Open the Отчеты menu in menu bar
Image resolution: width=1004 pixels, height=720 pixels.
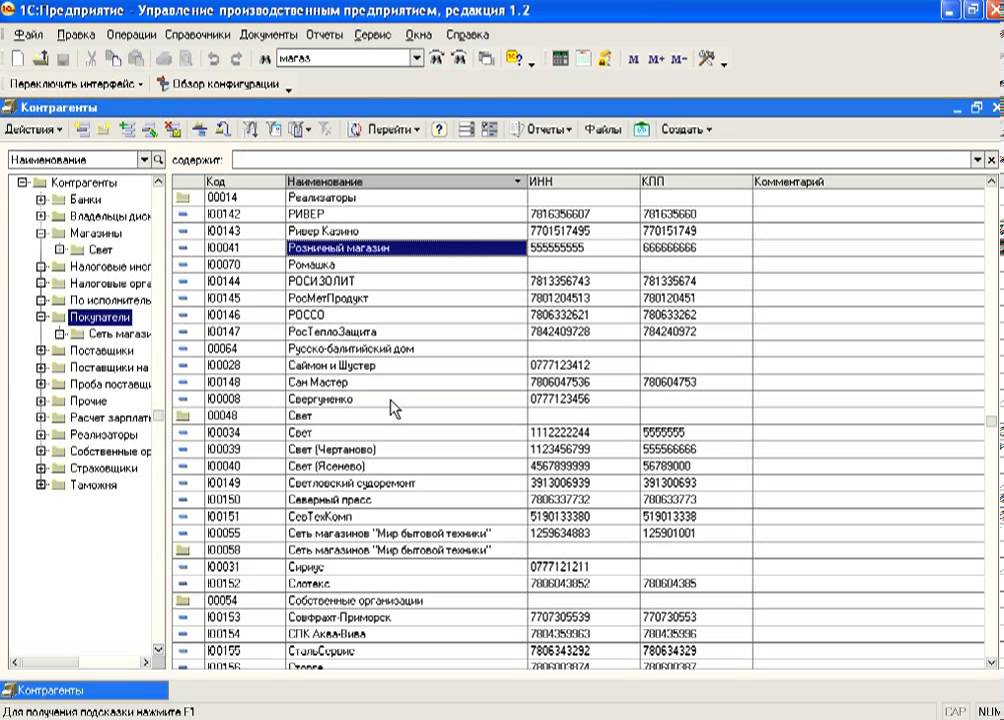point(324,35)
